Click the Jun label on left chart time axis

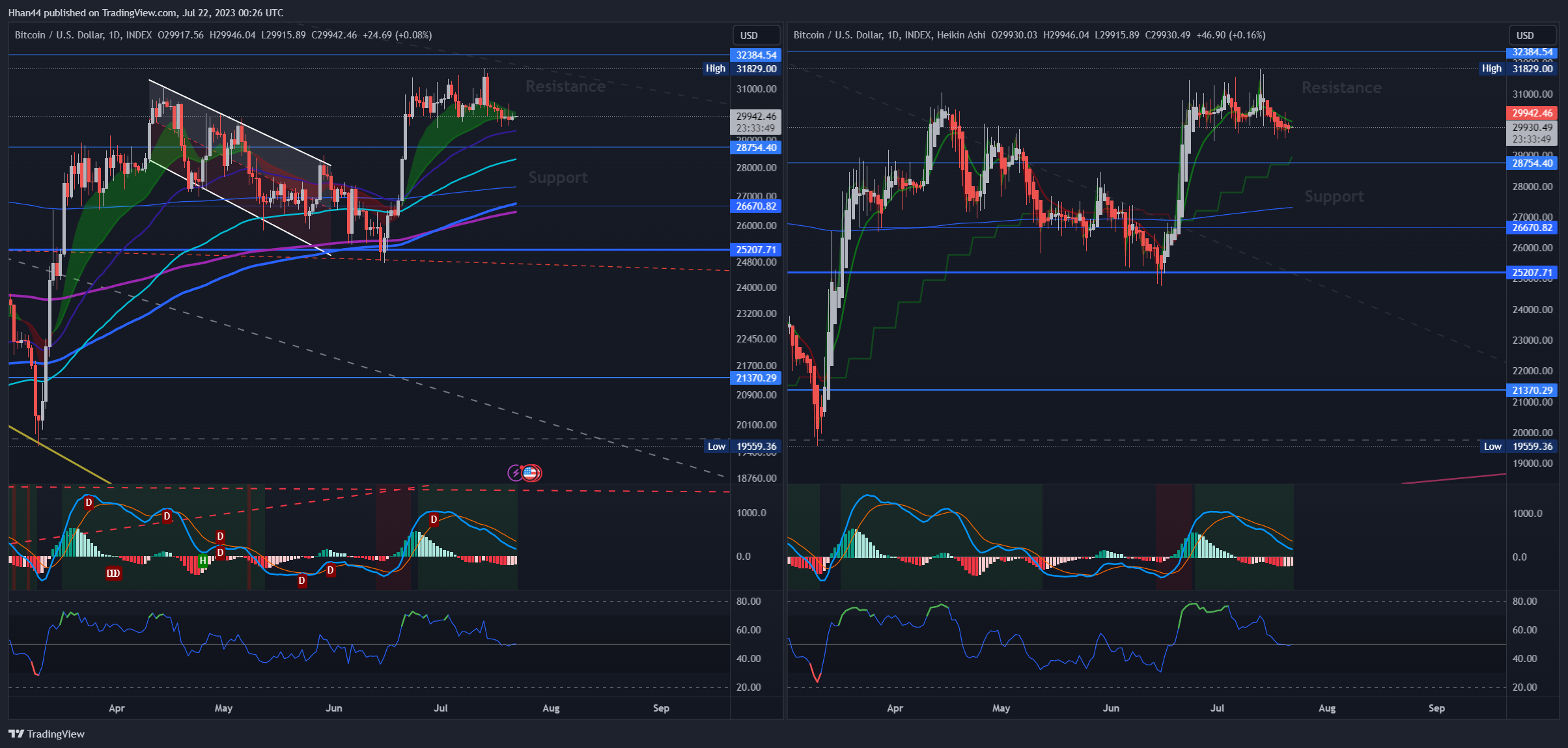333,708
